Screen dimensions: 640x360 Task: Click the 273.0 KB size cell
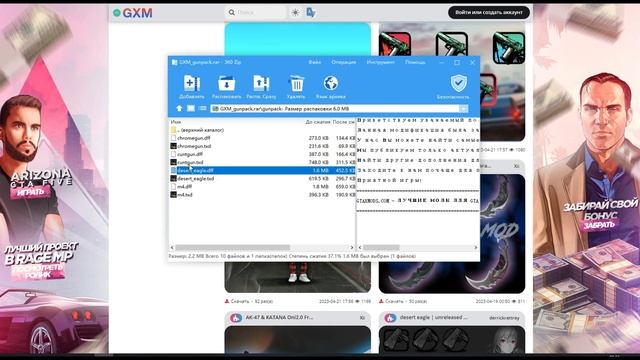pos(318,138)
